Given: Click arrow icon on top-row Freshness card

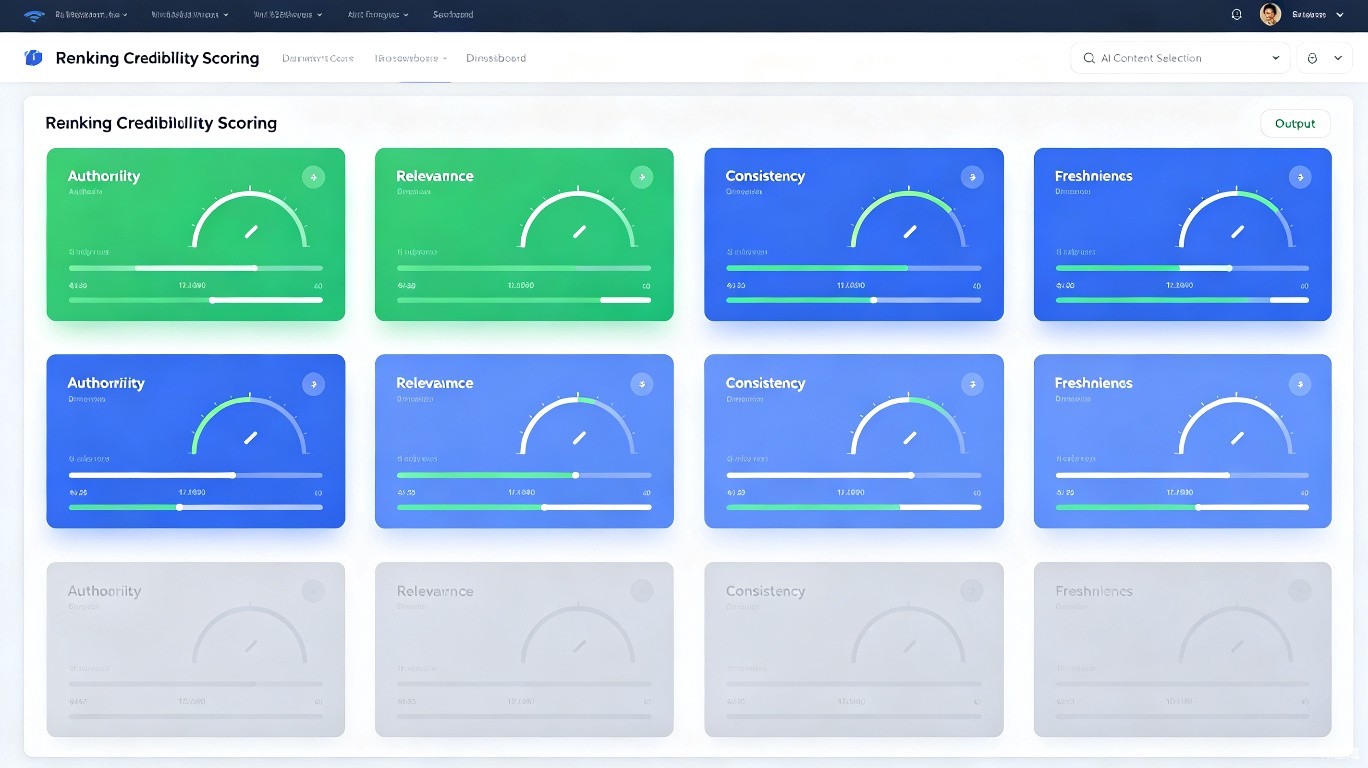Looking at the screenshot, I should tap(1299, 177).
